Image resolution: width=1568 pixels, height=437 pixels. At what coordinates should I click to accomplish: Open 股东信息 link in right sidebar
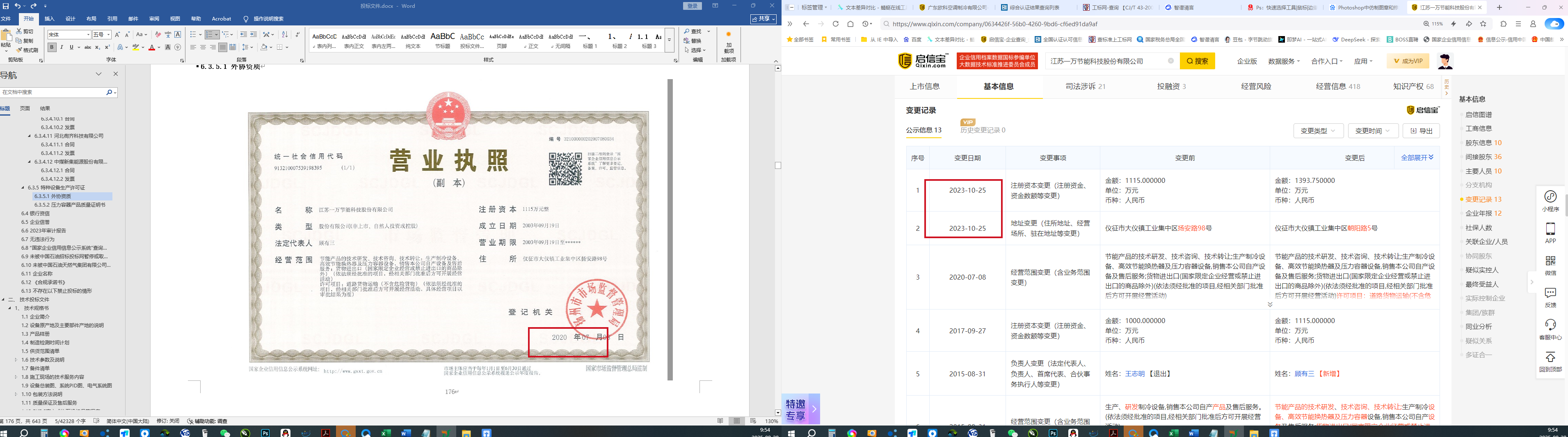pos(1483,142)
